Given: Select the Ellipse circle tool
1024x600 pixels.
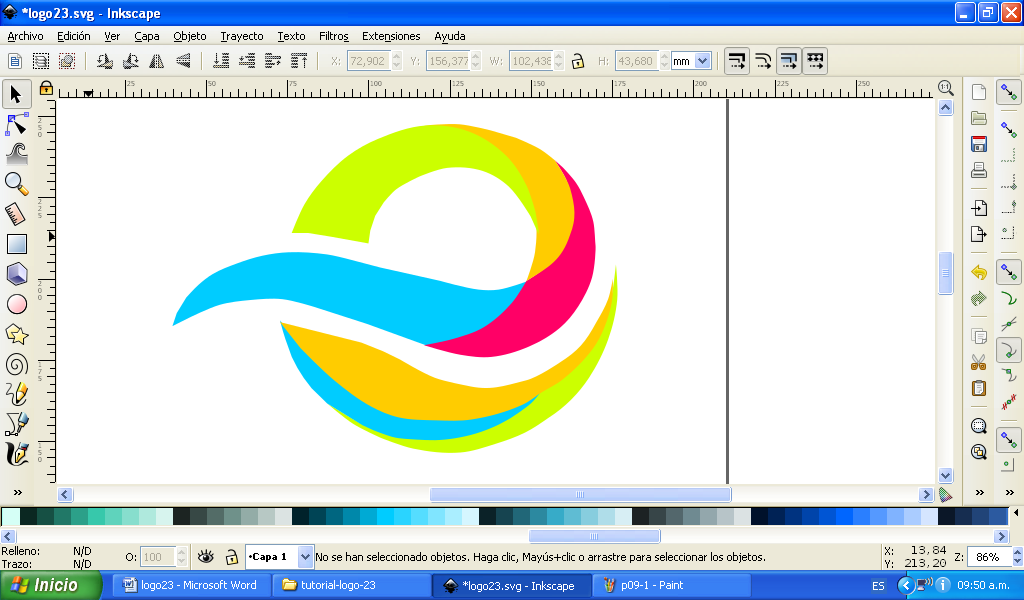Looking at the screenshot, I should click(x=16, y=304).
